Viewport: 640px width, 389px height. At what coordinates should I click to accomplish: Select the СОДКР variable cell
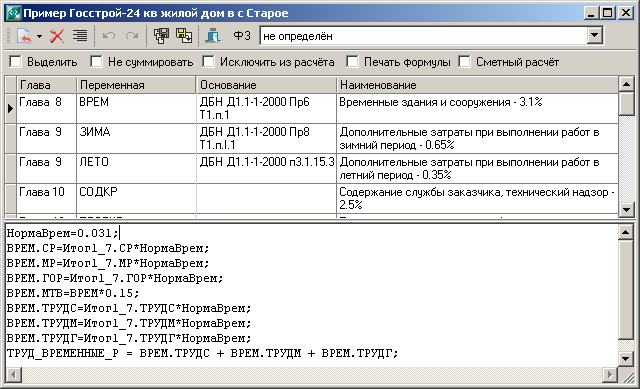pos(136,198)
